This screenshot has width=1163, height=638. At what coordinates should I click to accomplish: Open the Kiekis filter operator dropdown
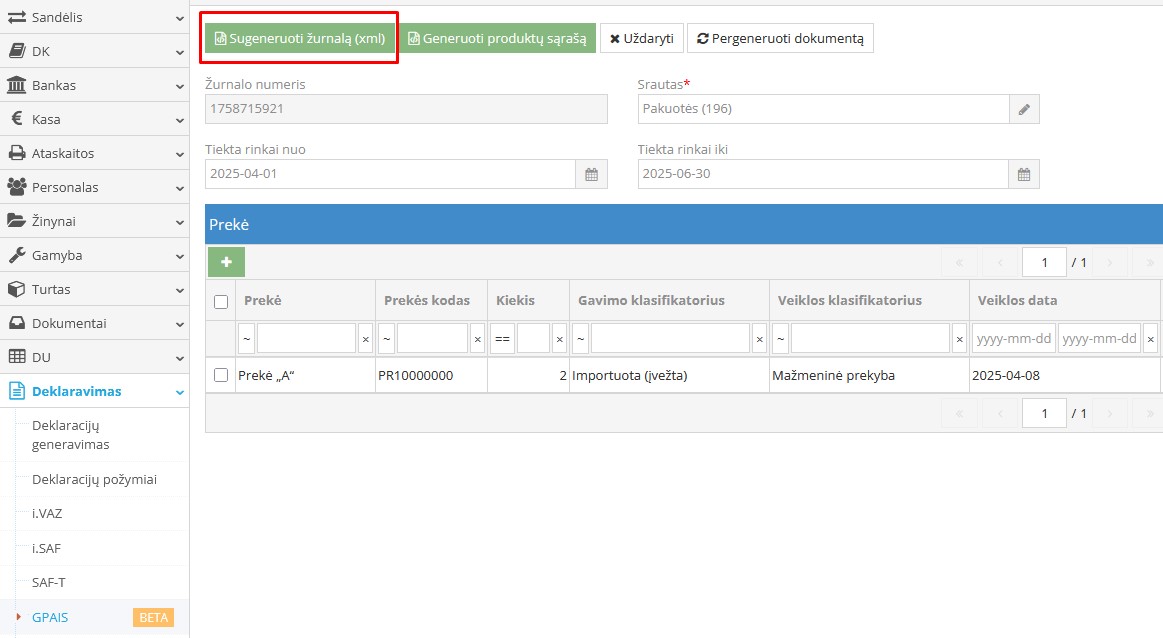502,339
